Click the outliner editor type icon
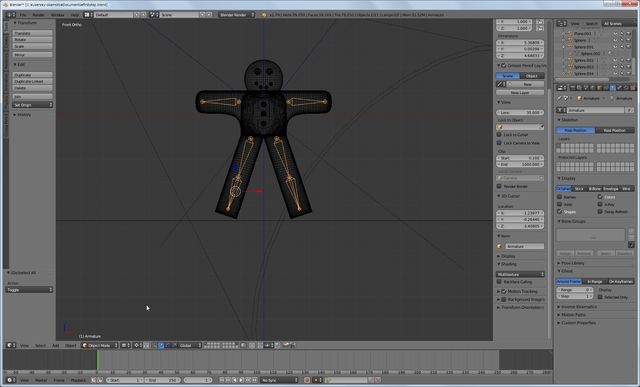The height and width of the screenshot is (387, 640). coord(562,24)
